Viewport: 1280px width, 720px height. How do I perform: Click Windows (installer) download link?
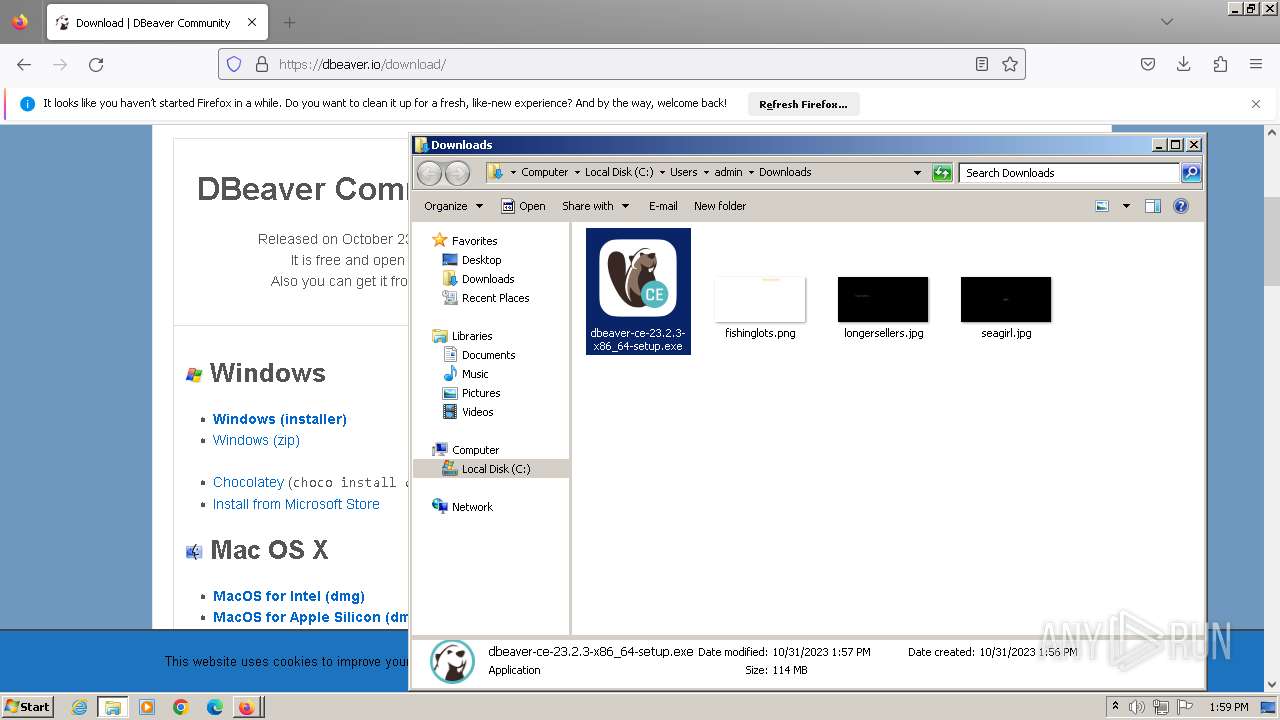click(280, 419)
